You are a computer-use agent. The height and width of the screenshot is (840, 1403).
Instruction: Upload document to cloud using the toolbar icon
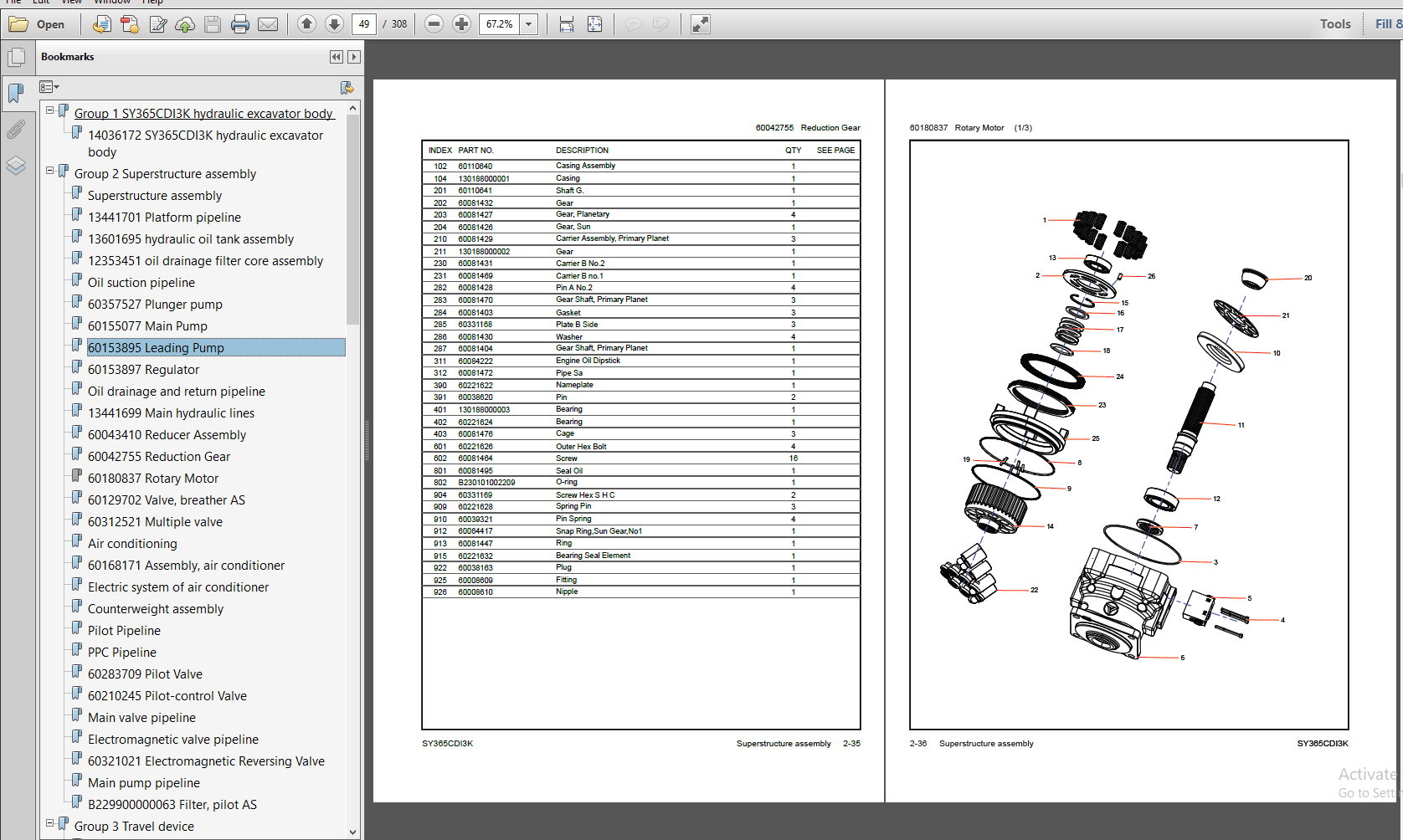(185, 23)
